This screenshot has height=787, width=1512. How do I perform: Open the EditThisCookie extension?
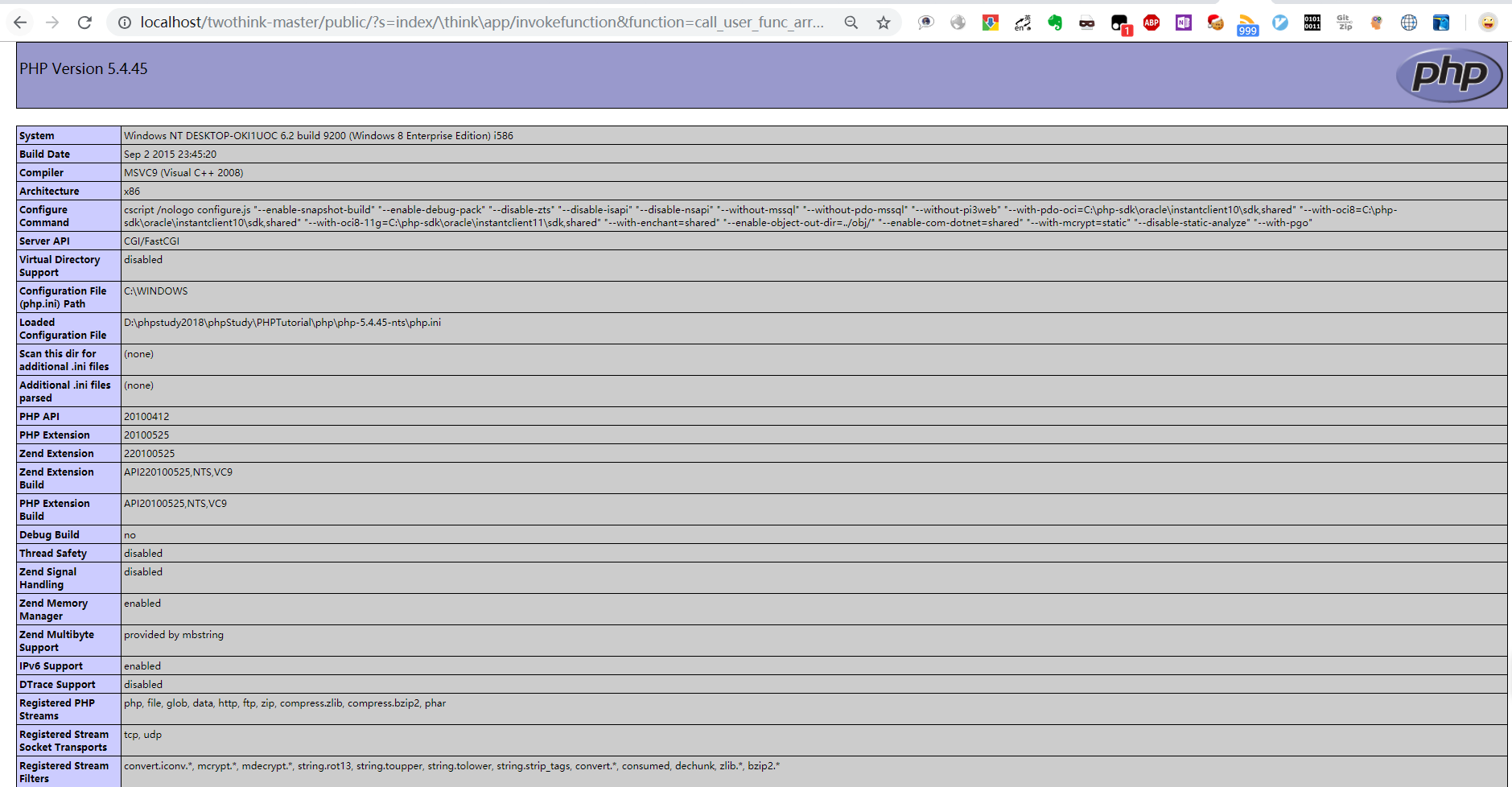coord(1215,22)
